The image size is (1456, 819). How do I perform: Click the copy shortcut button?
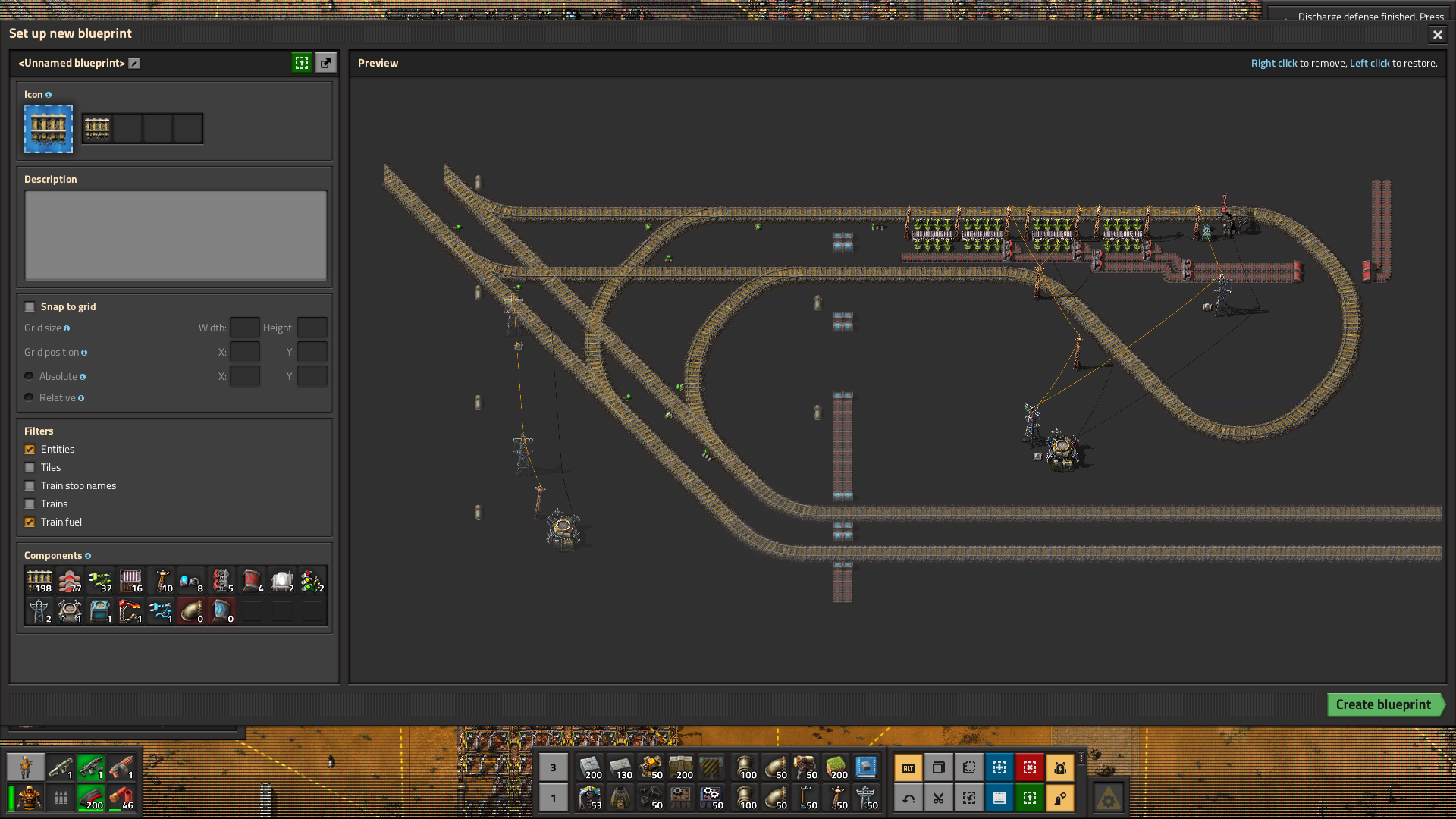[x=939, y=768]
